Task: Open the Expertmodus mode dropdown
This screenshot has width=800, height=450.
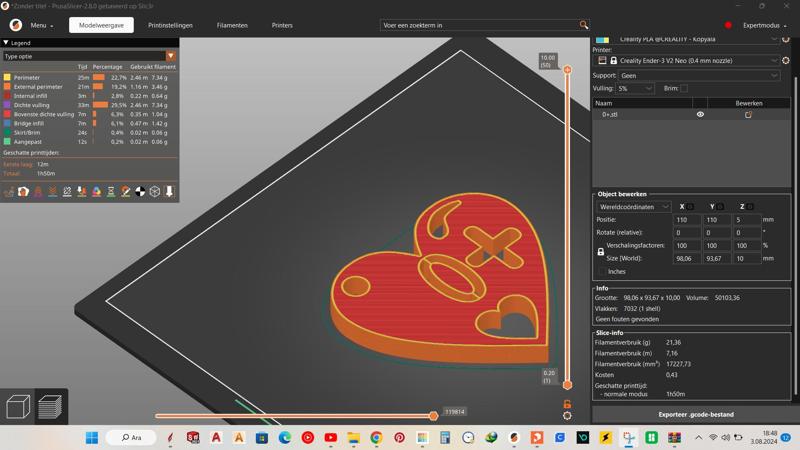Action: coord(764,25)
